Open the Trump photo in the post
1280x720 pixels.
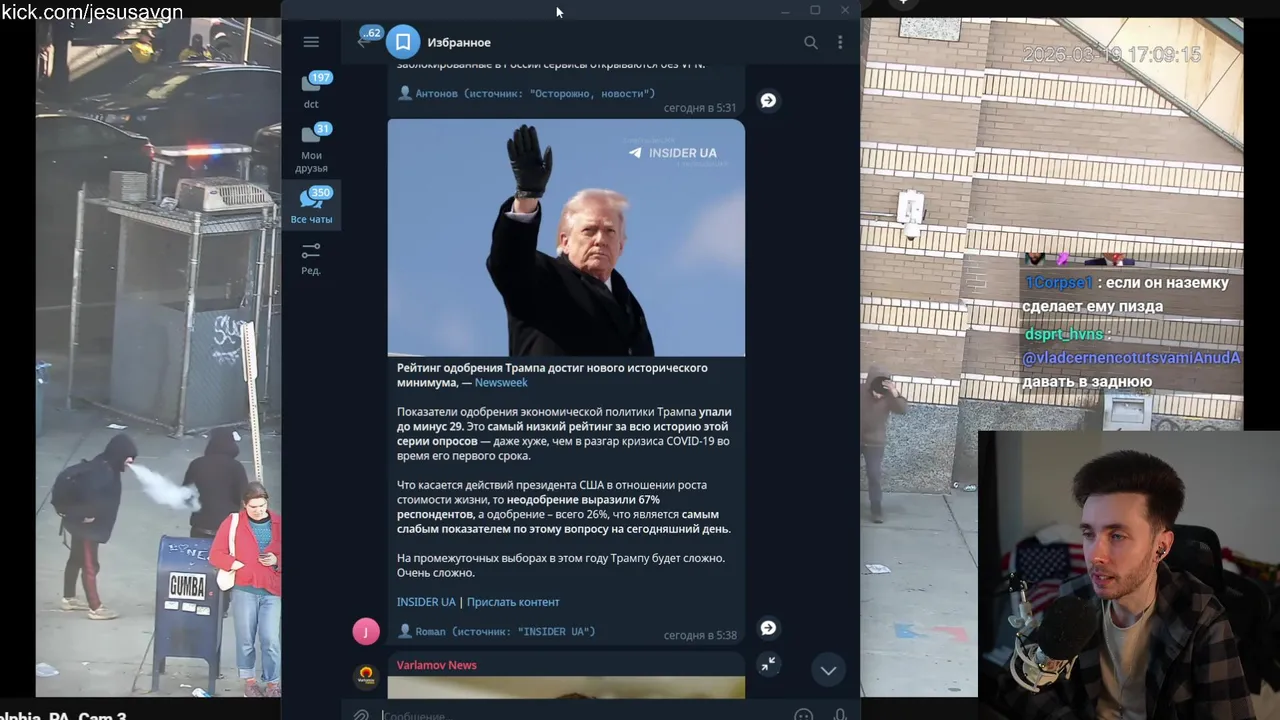click(566, 238)
